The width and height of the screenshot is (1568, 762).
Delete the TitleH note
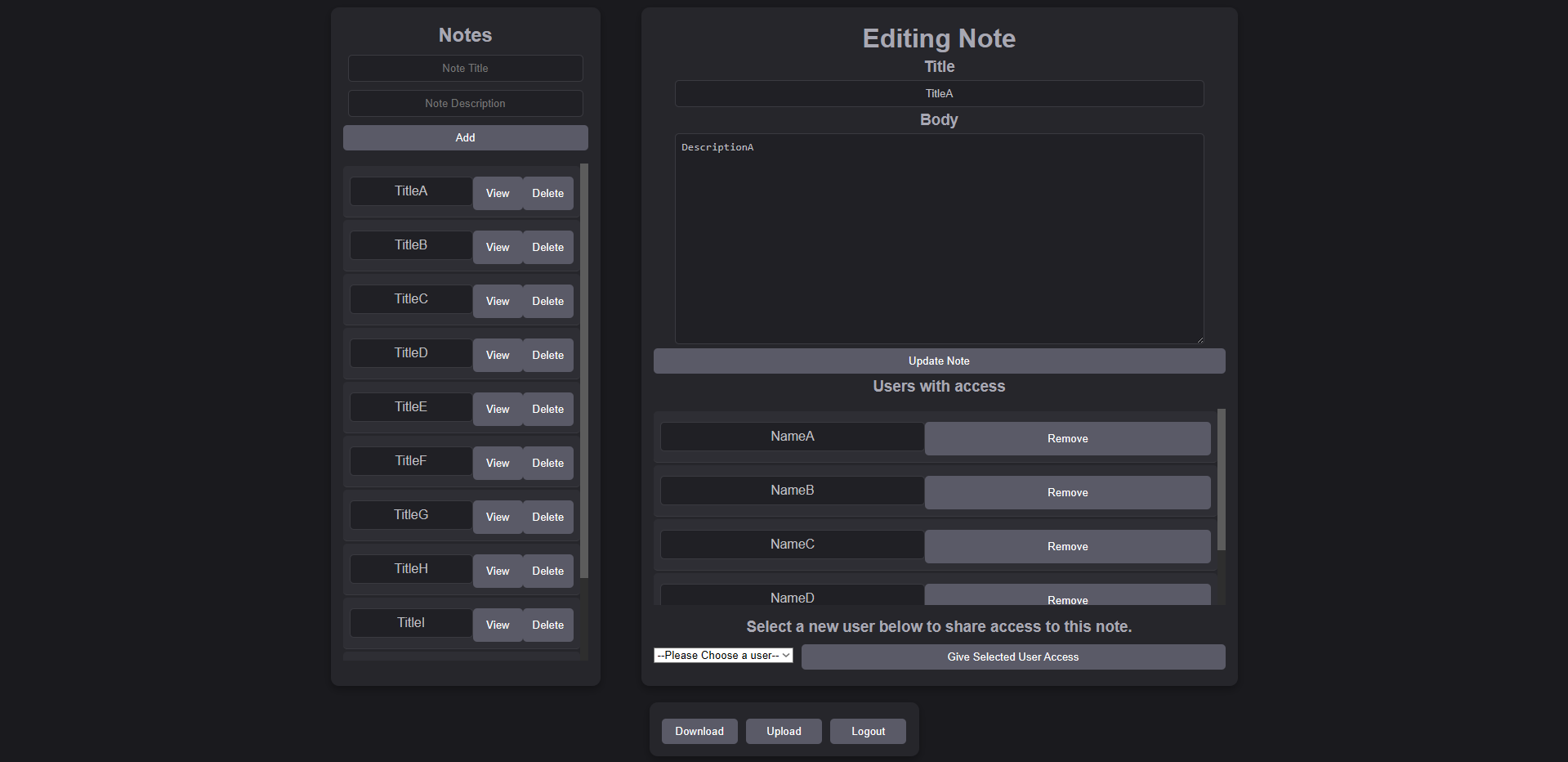point(547,571)
